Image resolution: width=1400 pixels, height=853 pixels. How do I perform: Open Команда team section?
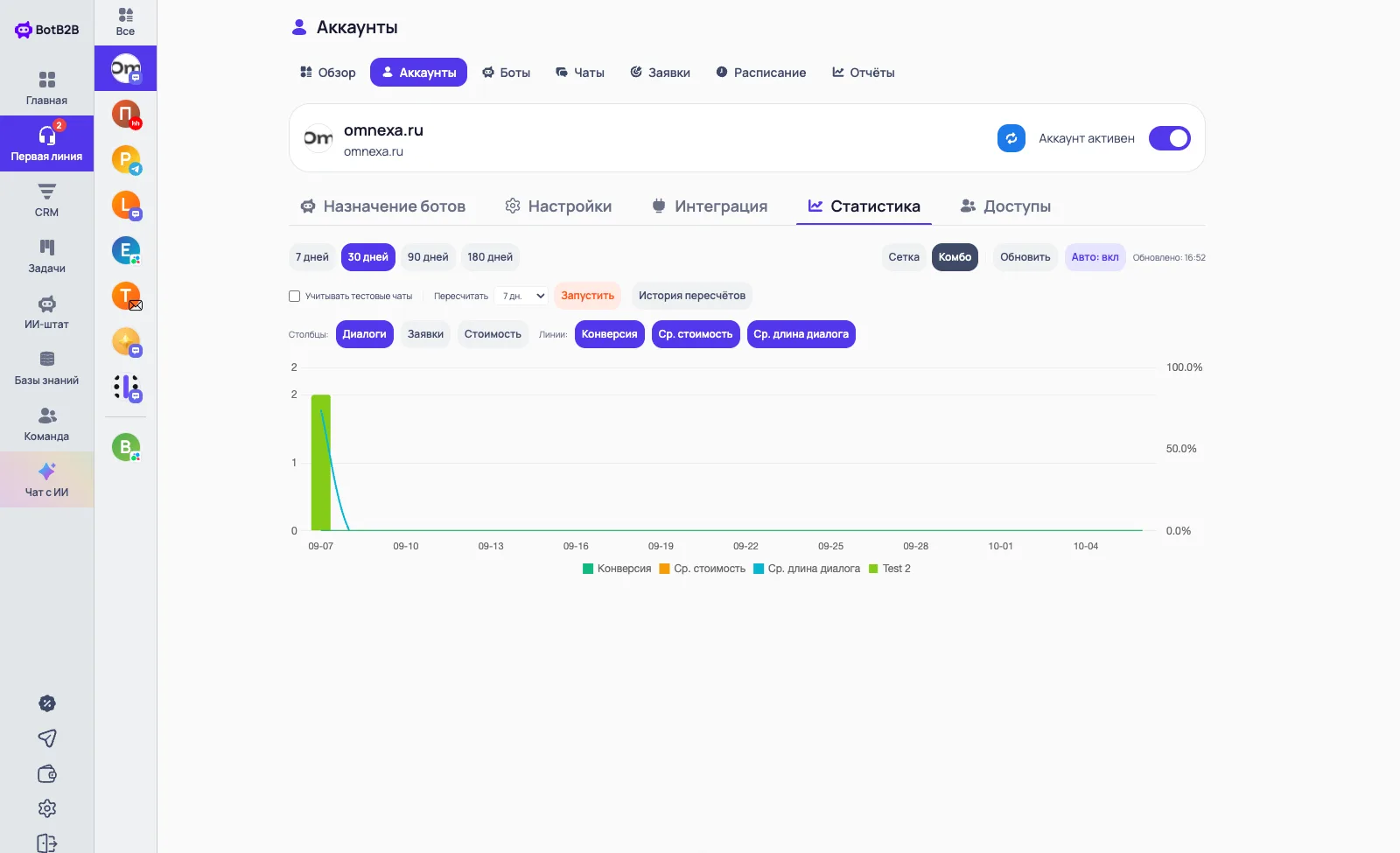click(46, 424)
